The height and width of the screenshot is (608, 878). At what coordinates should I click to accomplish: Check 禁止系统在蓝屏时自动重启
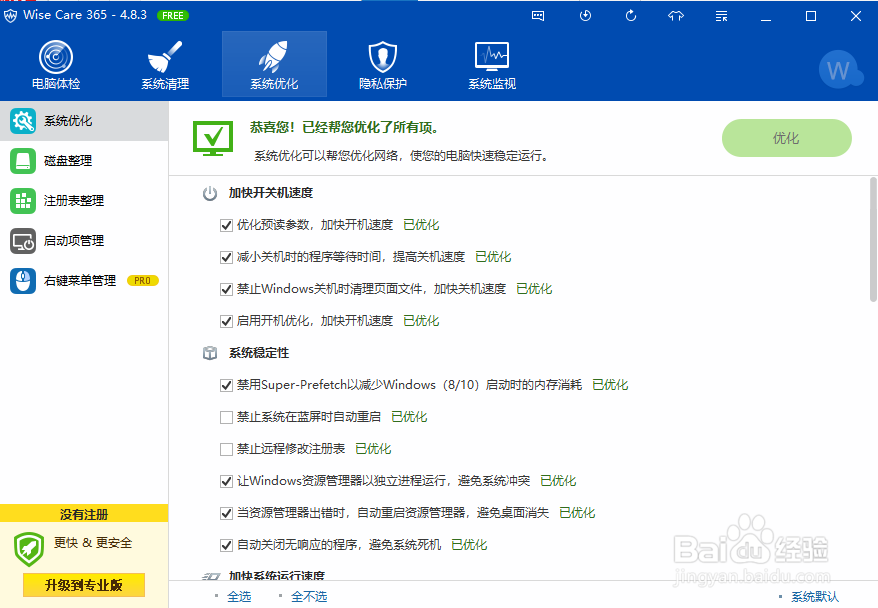226,417
